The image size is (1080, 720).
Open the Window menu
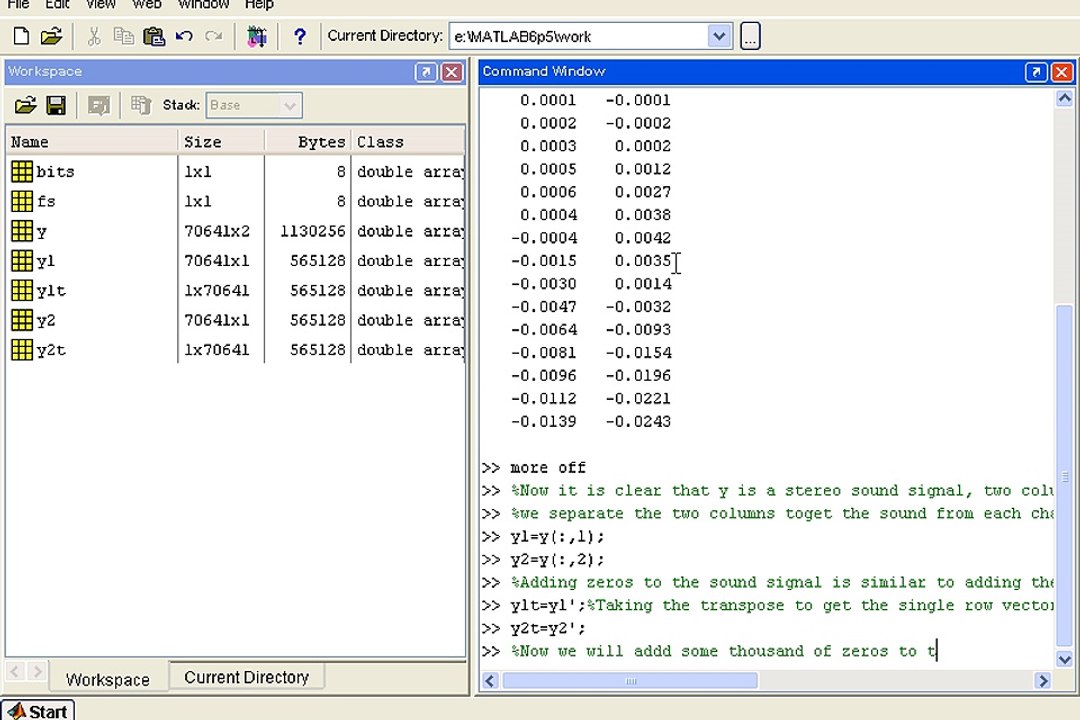[x=203, y=5]
